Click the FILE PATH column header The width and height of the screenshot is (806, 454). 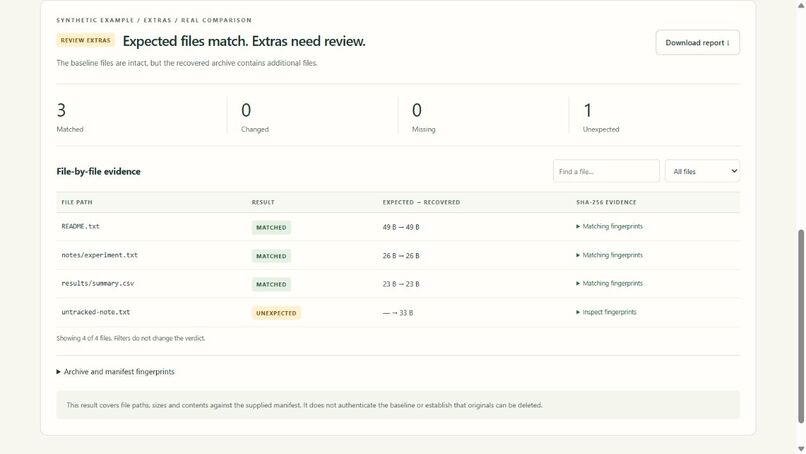coord(77,202)
